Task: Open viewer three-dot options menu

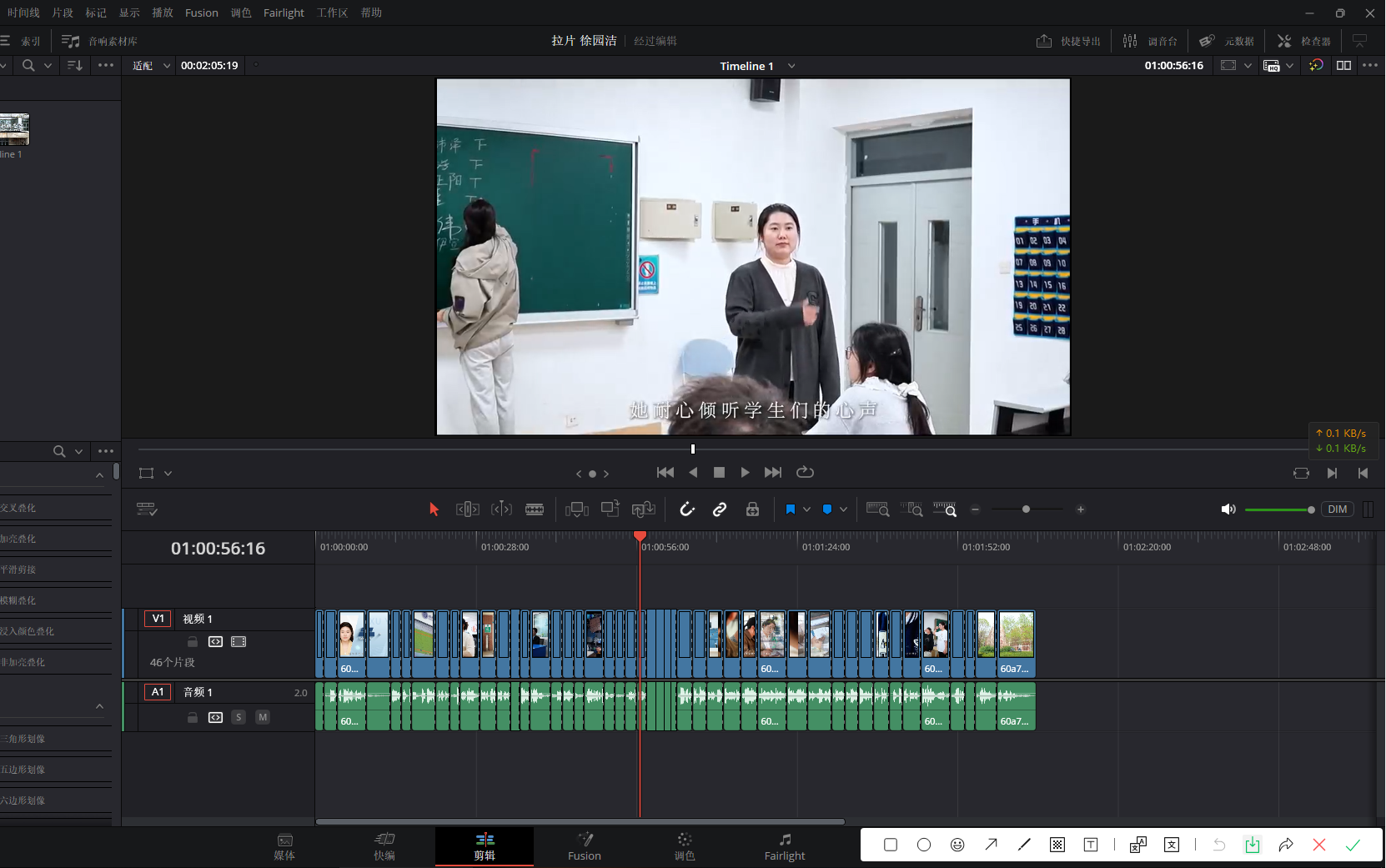Action: point(1370,65)
